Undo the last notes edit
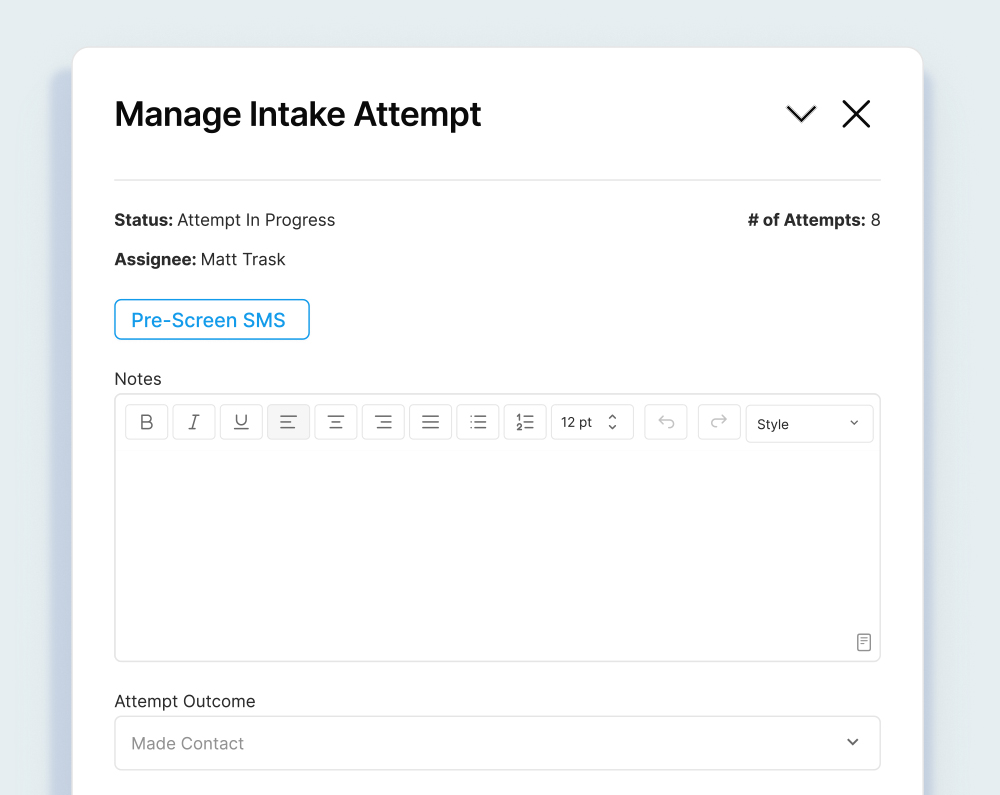Viewport: 1000px width, 795px height. [x=666, y=422]
